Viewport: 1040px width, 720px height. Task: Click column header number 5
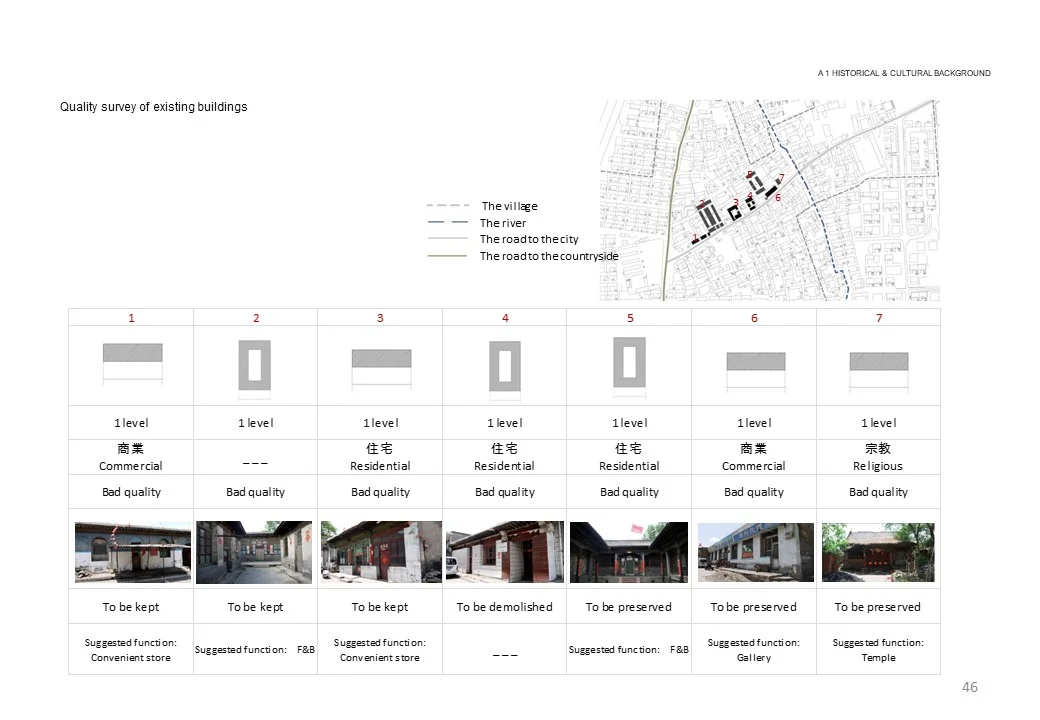[x=630, y=318]
